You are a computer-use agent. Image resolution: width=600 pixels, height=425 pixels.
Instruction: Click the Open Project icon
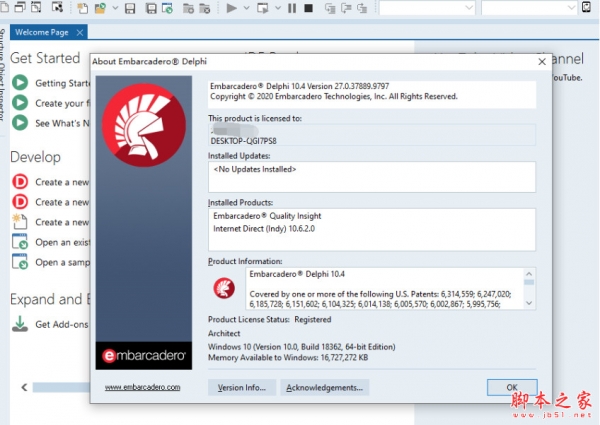coord(167,8)
